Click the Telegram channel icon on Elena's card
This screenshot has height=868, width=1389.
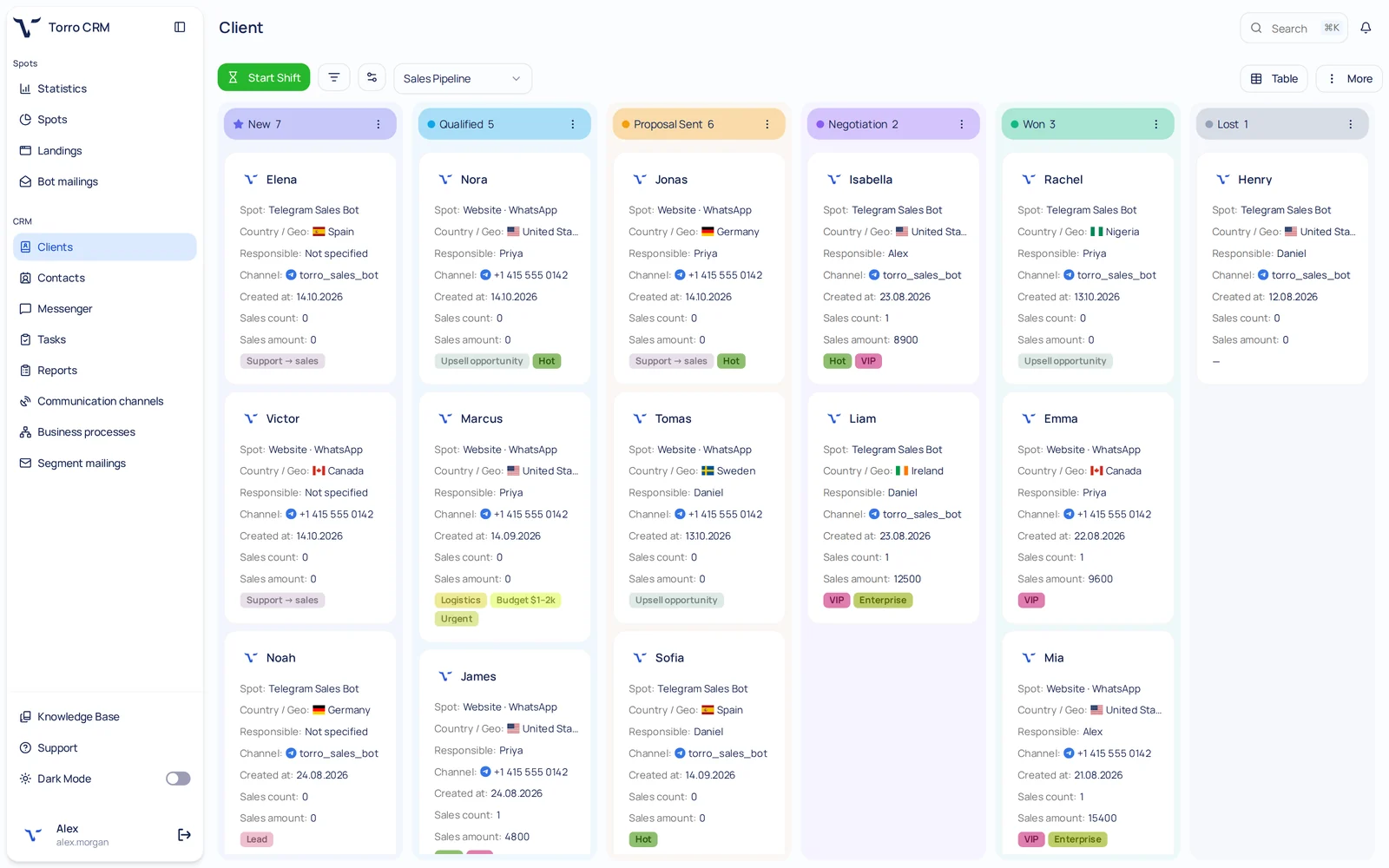pyautogui.click(x=291, y=275)
